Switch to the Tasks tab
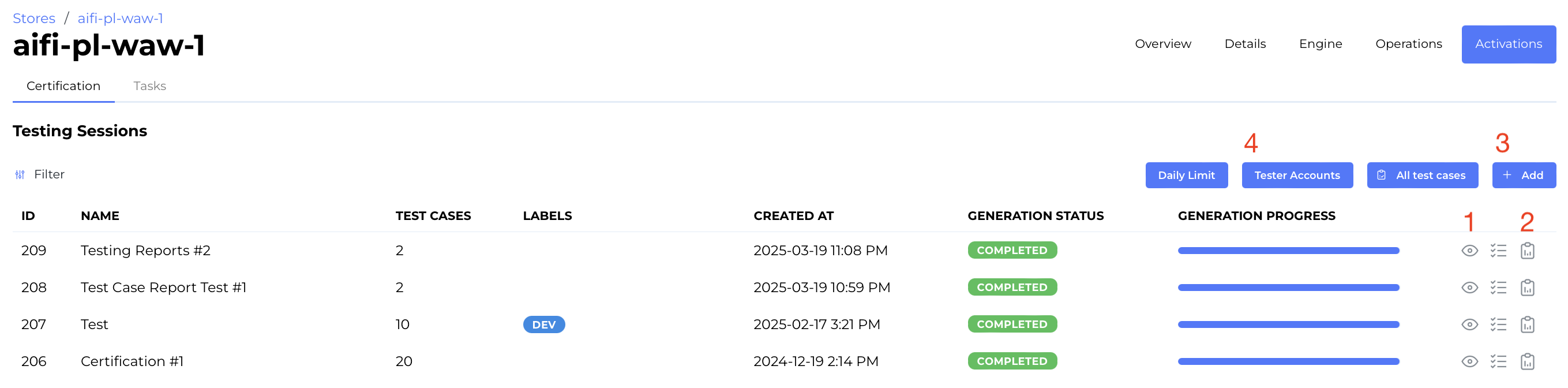This screenshot has height=388, width=1568. (150, 86)
